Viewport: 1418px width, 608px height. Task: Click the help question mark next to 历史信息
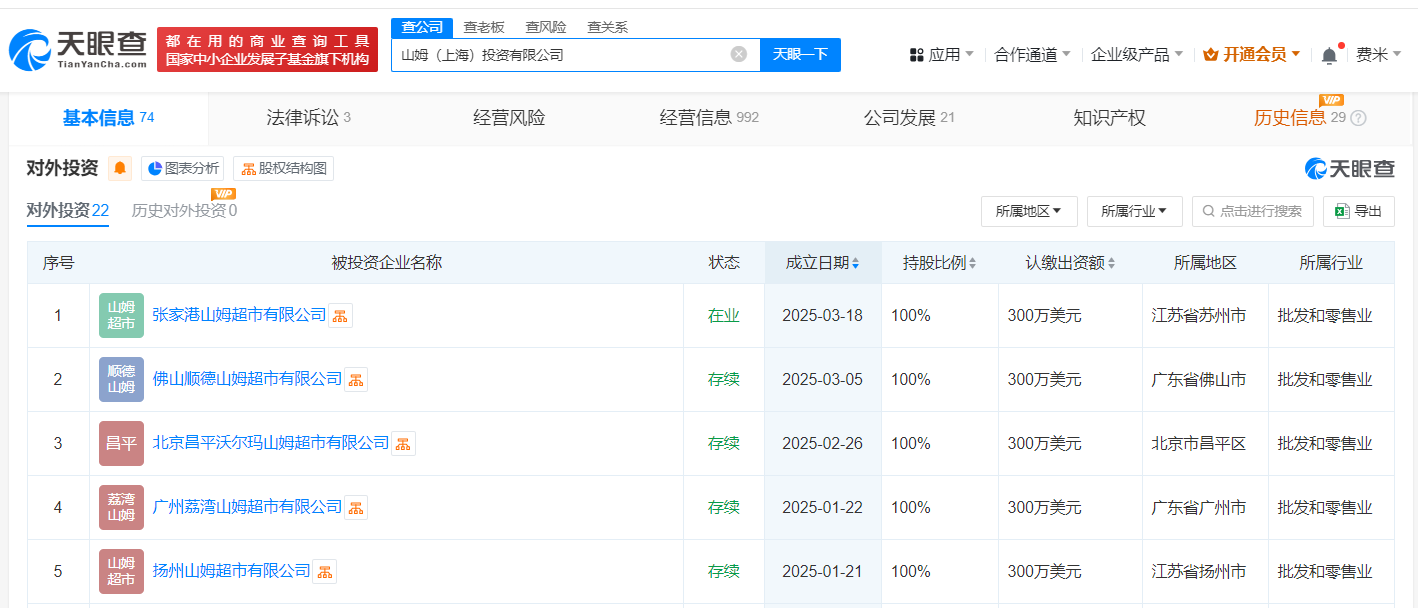[1358, 118]
